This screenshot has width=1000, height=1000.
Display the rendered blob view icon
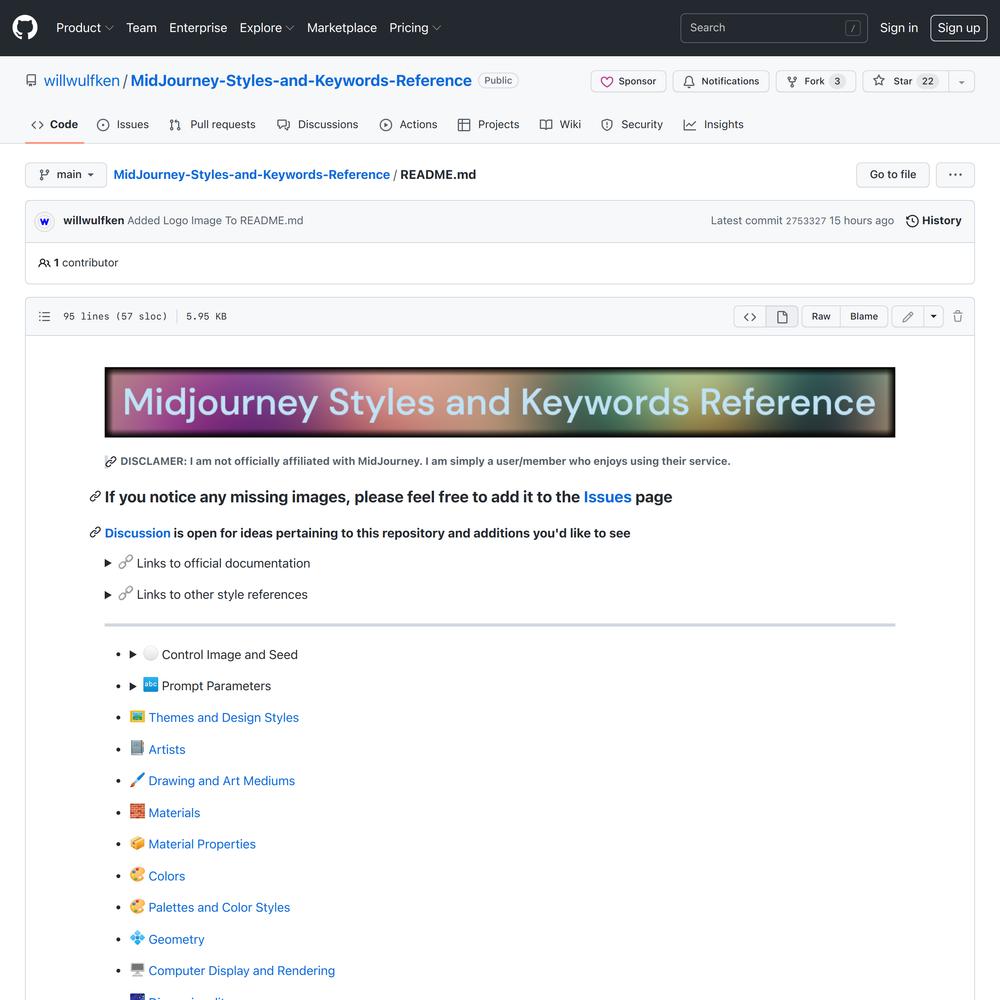tap(782, 316)
